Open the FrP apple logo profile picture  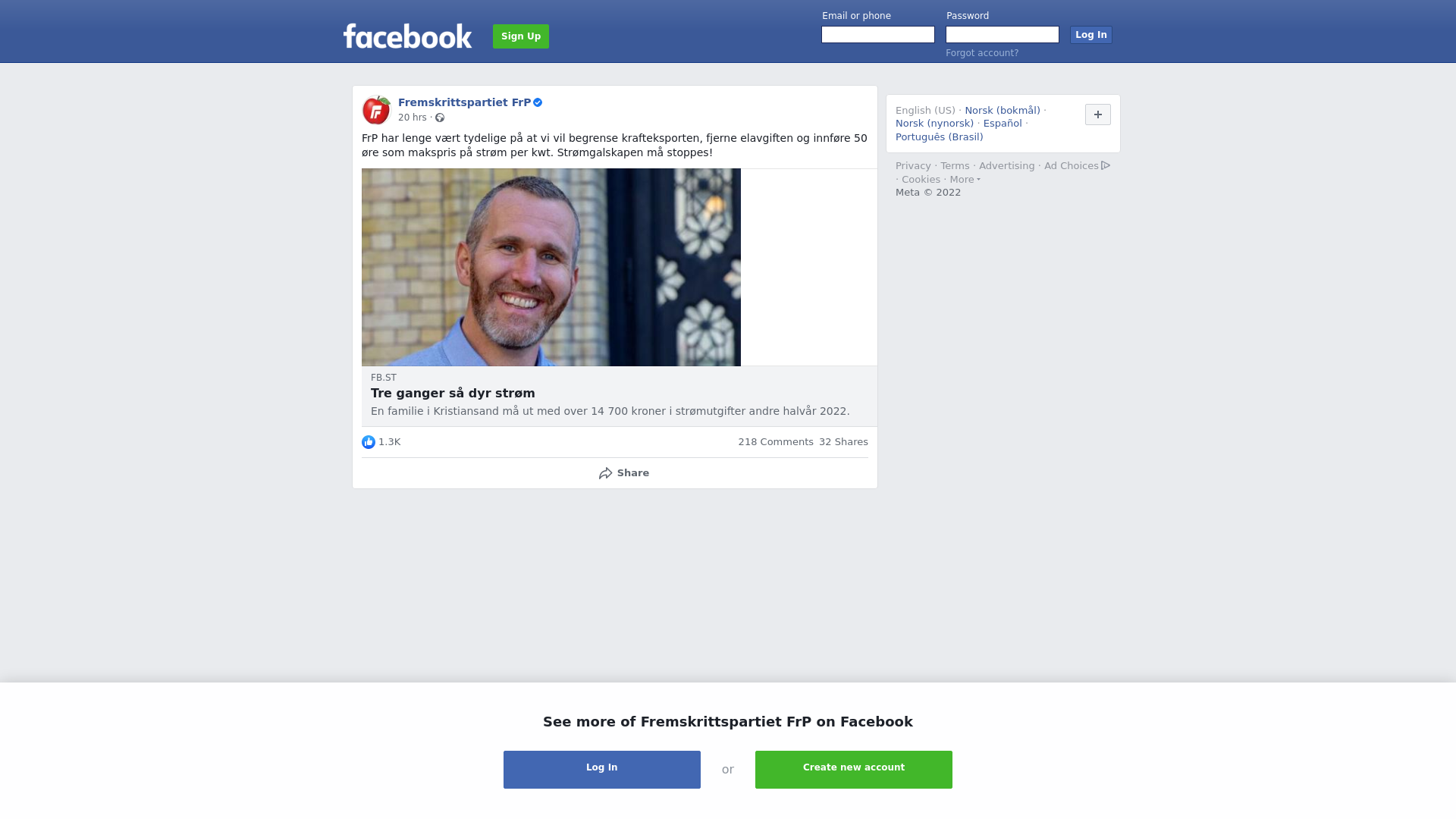(376, 110)
